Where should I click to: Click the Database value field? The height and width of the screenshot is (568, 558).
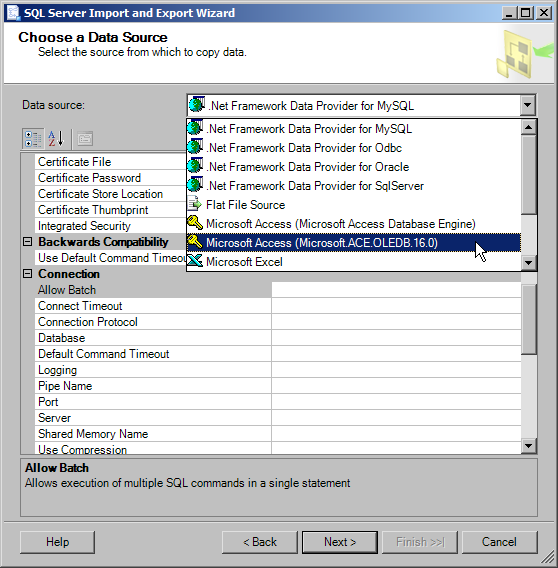(x=396, y=338)
